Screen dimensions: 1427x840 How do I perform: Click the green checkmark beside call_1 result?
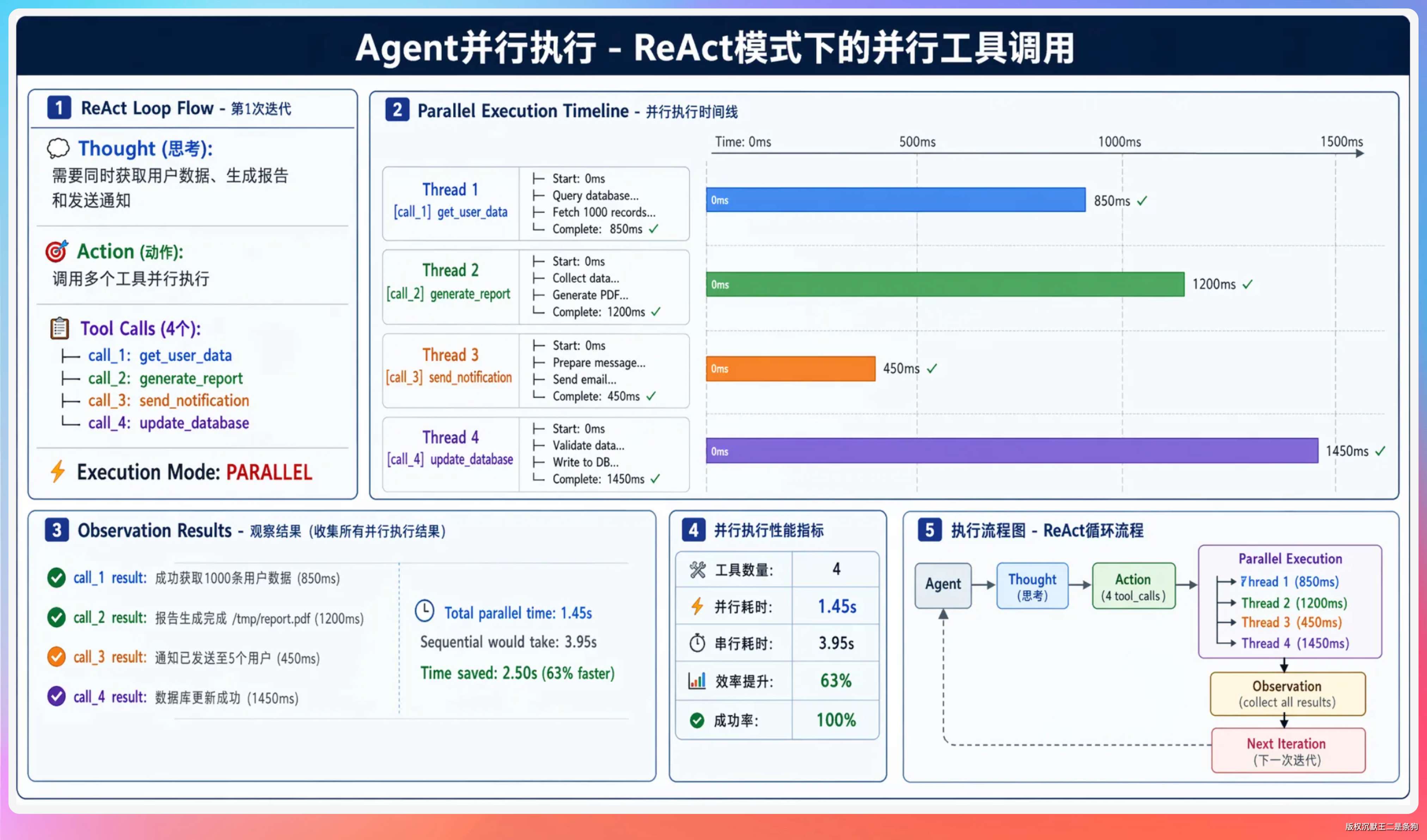(x=56, y=577)
